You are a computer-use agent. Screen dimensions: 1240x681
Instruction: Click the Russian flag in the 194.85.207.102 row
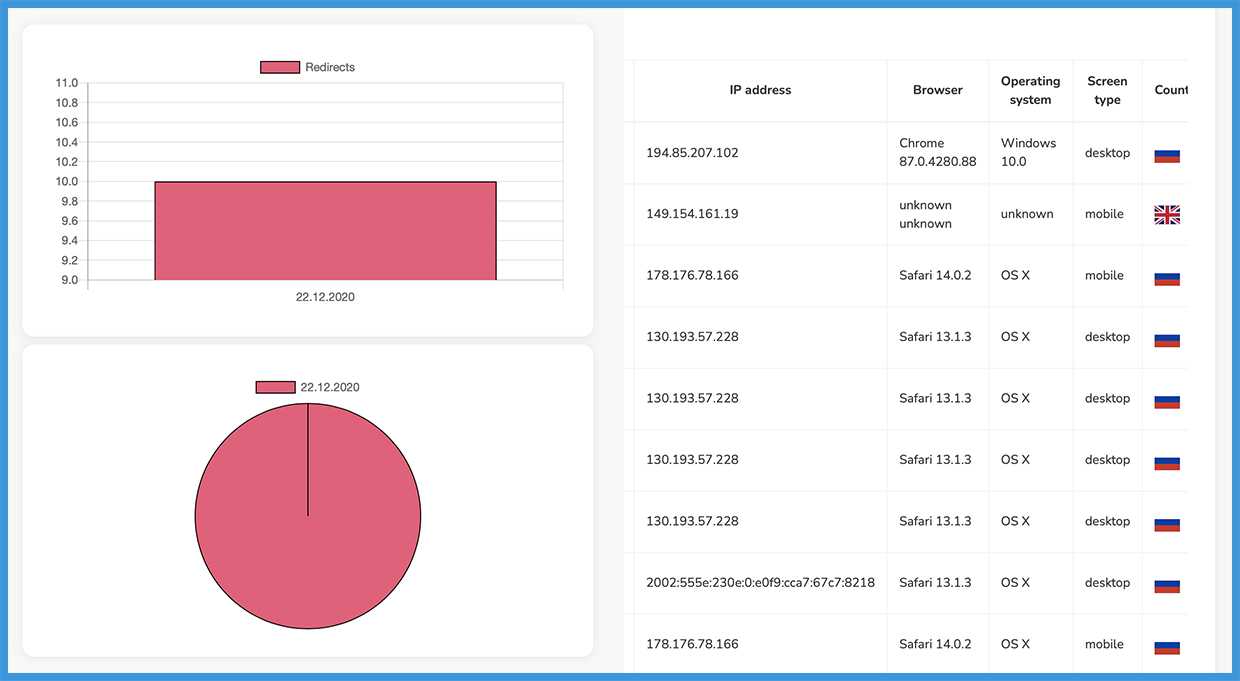[1167, 154]
